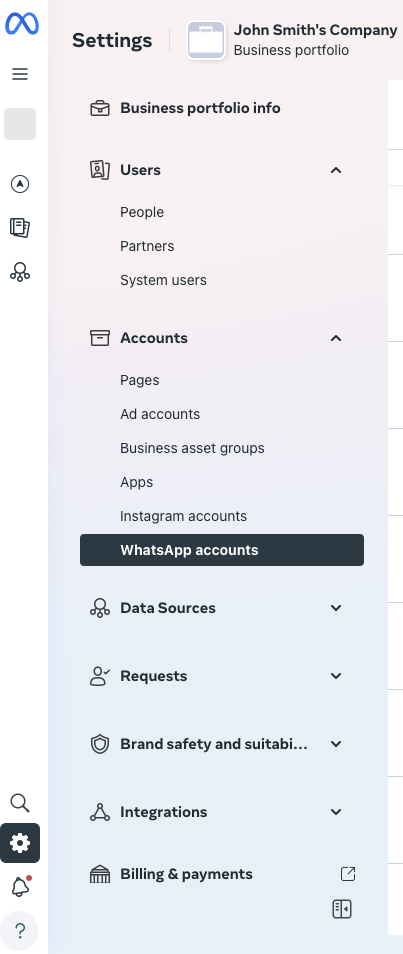This screenshot has width=403, height=954.
Task: Open the hamburger menu icon
Action: [20, 74]
